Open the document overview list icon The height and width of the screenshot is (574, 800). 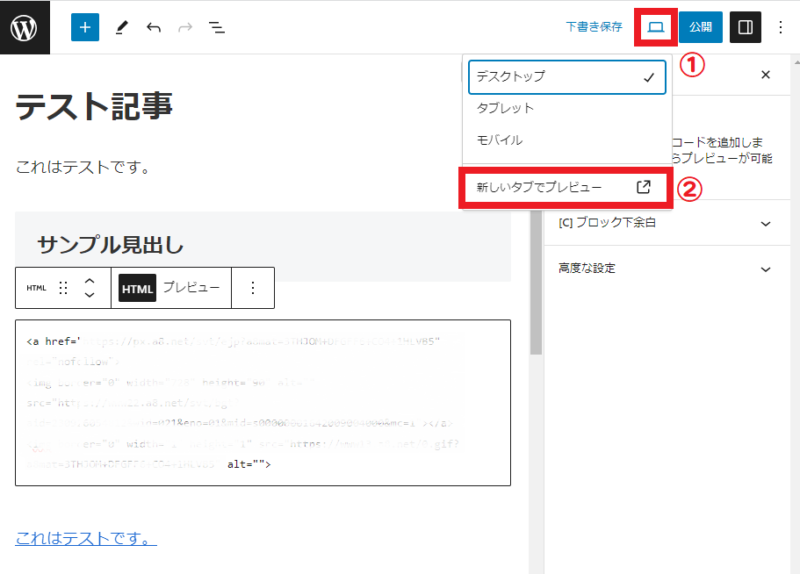[x=215, y=27]
